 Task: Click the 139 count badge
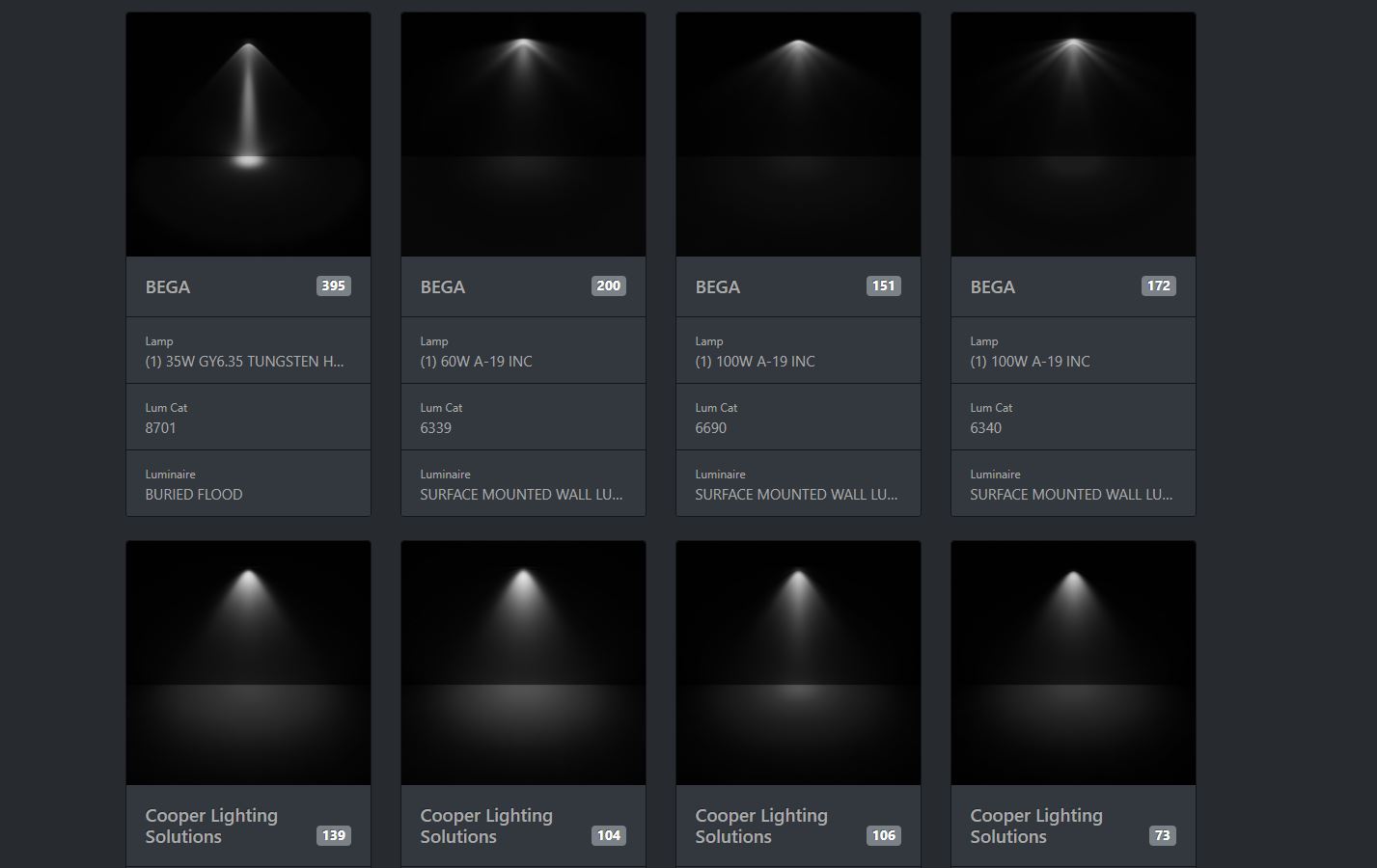pyautogui.click(x=334, y=835)
